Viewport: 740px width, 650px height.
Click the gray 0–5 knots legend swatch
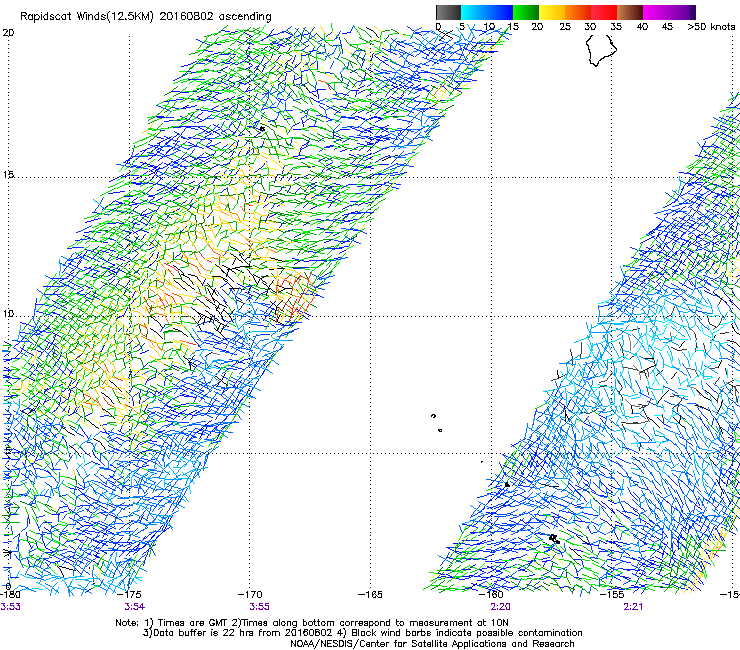(x=448, y=12)
